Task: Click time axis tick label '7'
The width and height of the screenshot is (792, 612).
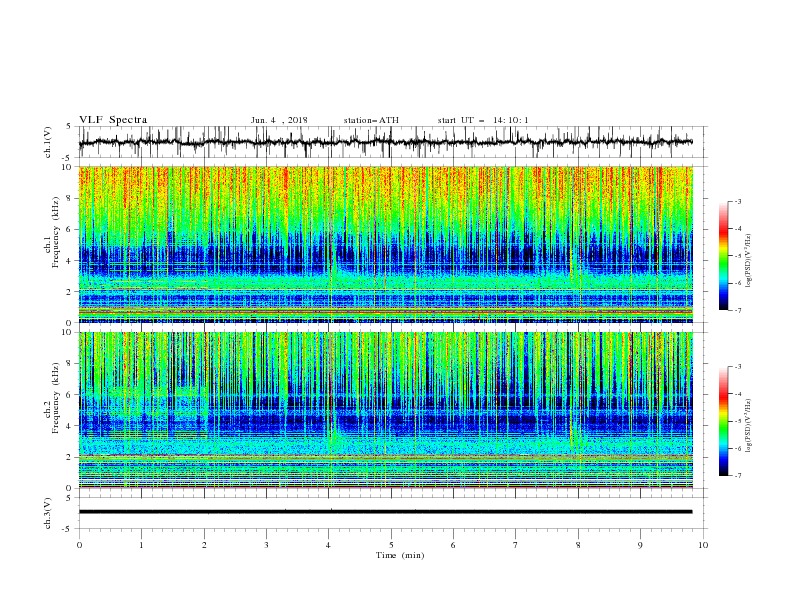Action: tap(516, 545)
